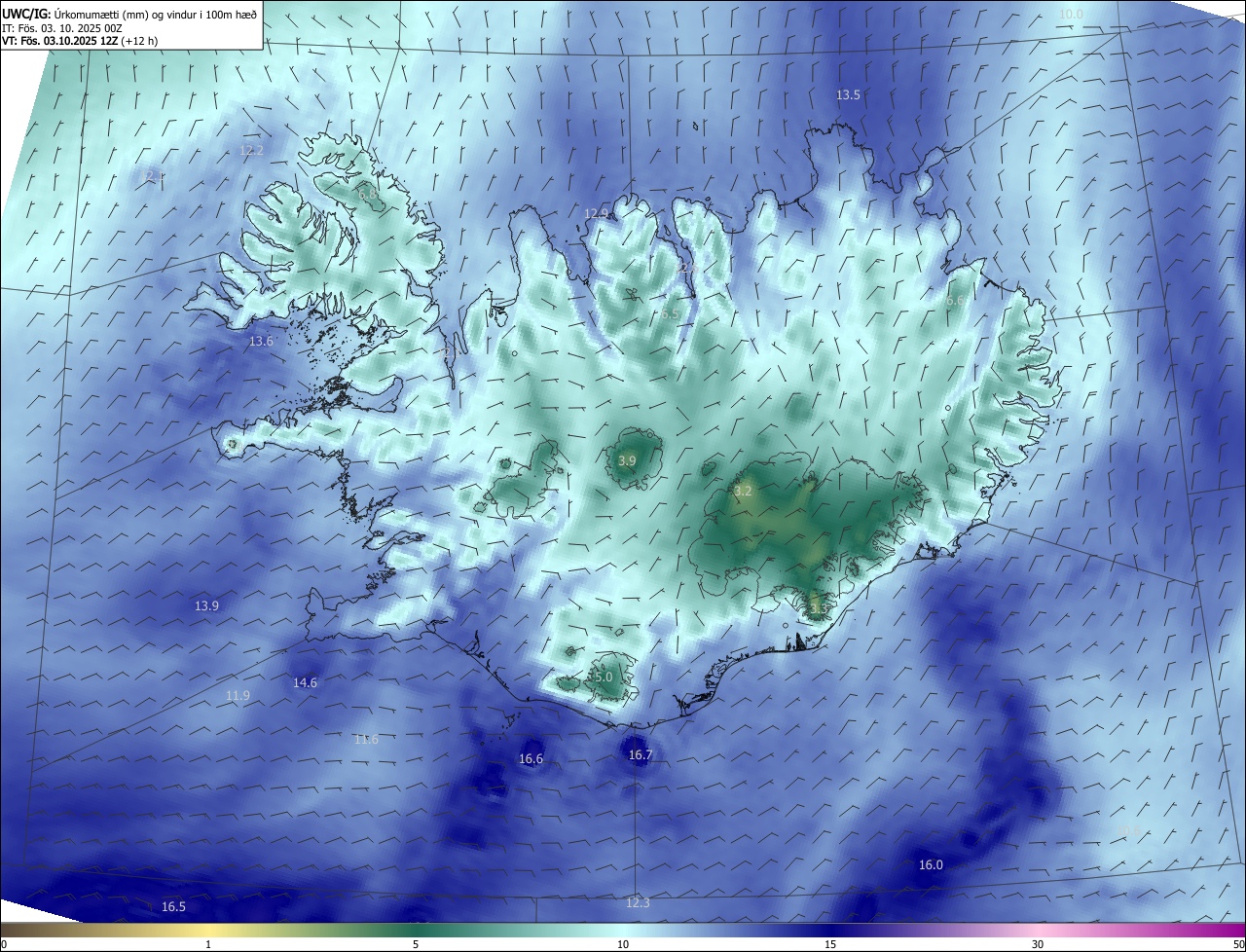Click the 'UWC/IG:' label in the header
The width and height of the screenshot is (1246, 952).
tap(25, 14)
